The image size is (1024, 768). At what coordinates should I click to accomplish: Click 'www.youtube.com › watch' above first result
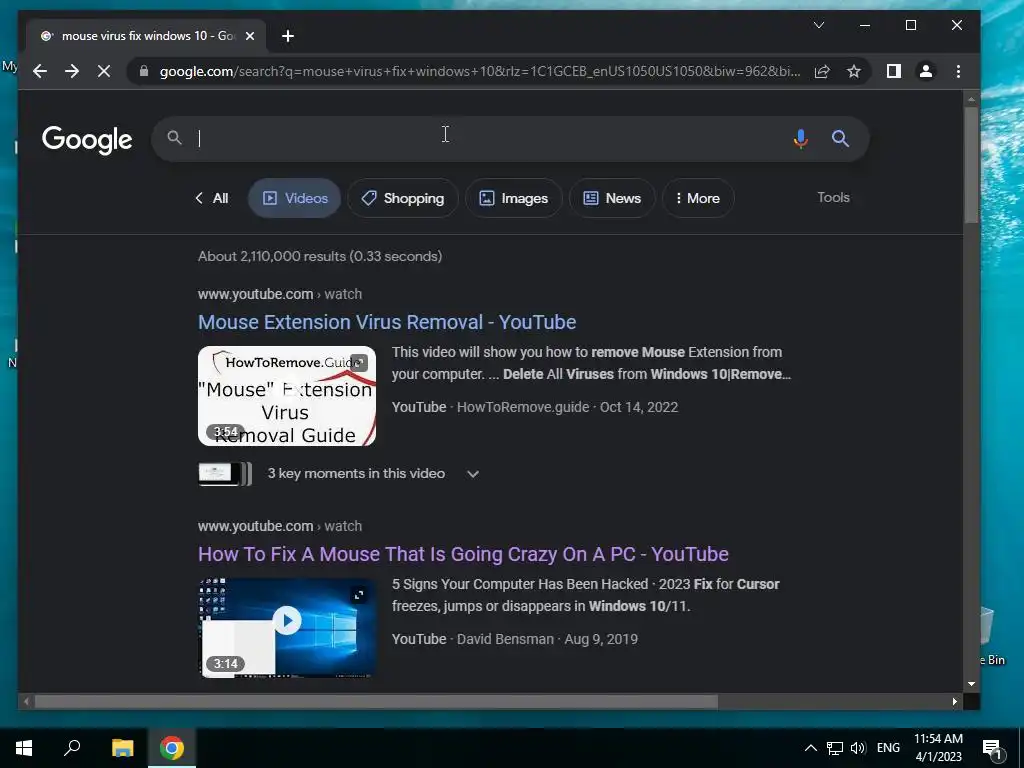click(x=280, y=294)
